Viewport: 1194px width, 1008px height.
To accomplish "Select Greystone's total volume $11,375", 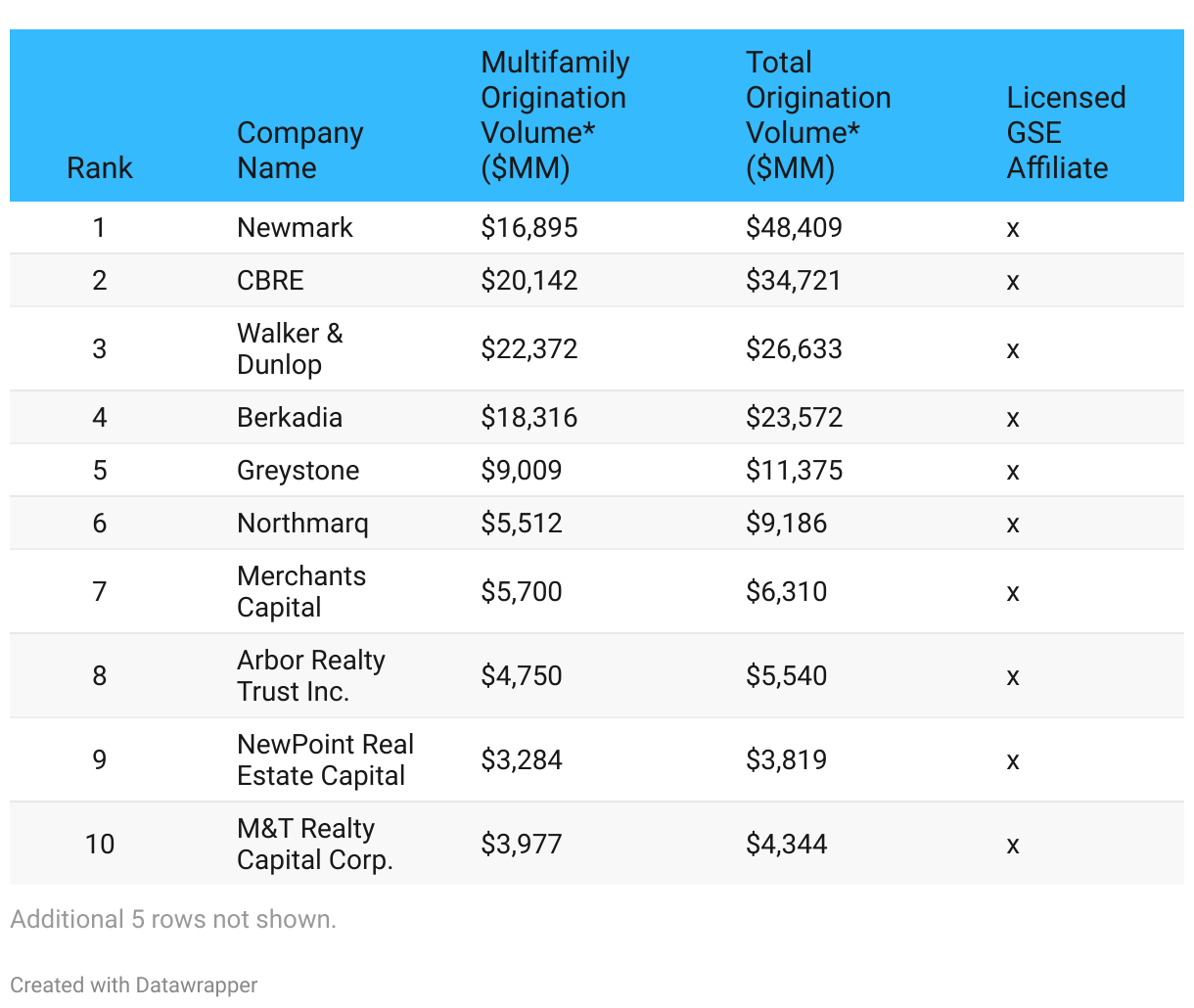I will [794, 471].
